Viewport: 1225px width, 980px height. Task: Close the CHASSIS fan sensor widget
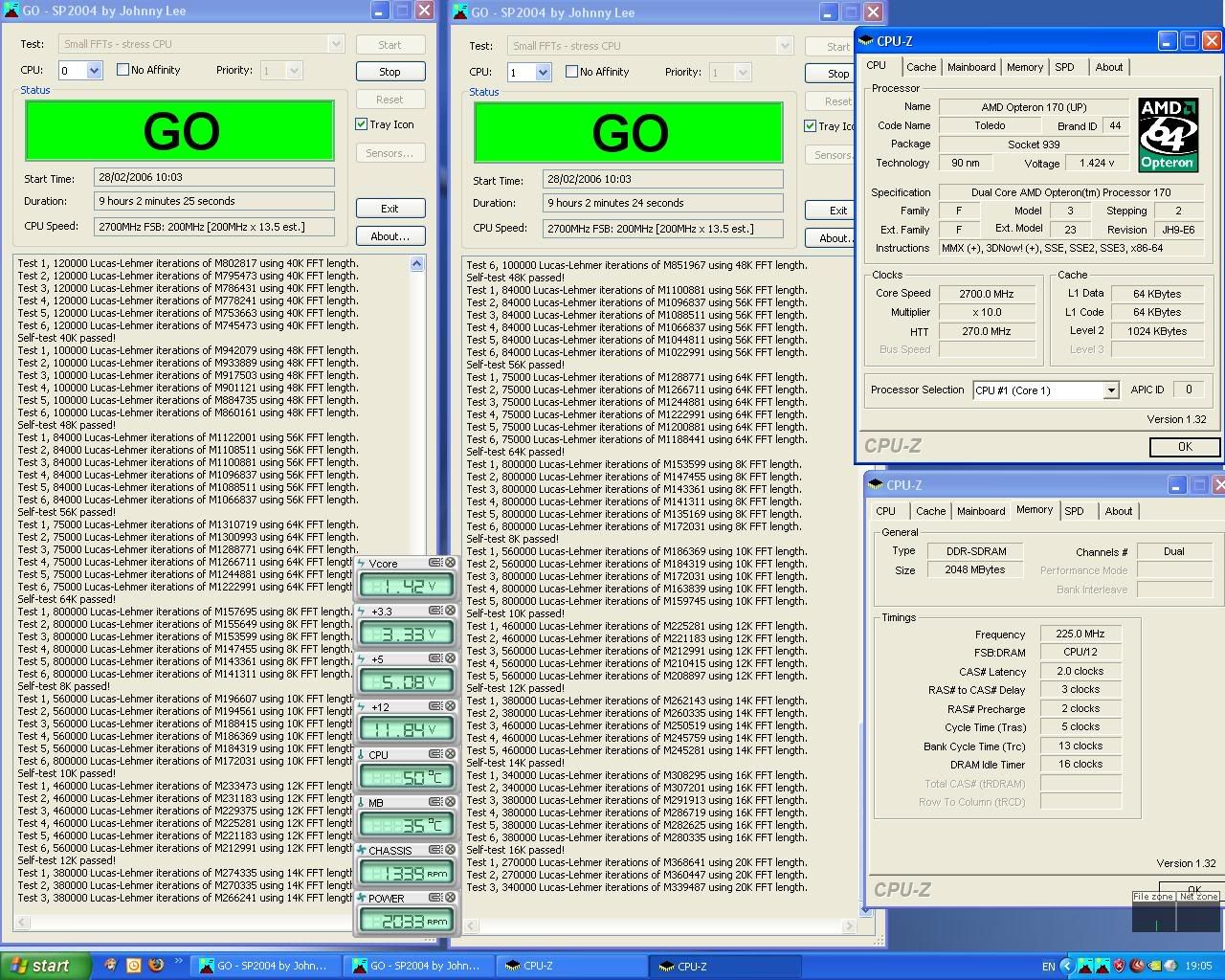(450, 850)
